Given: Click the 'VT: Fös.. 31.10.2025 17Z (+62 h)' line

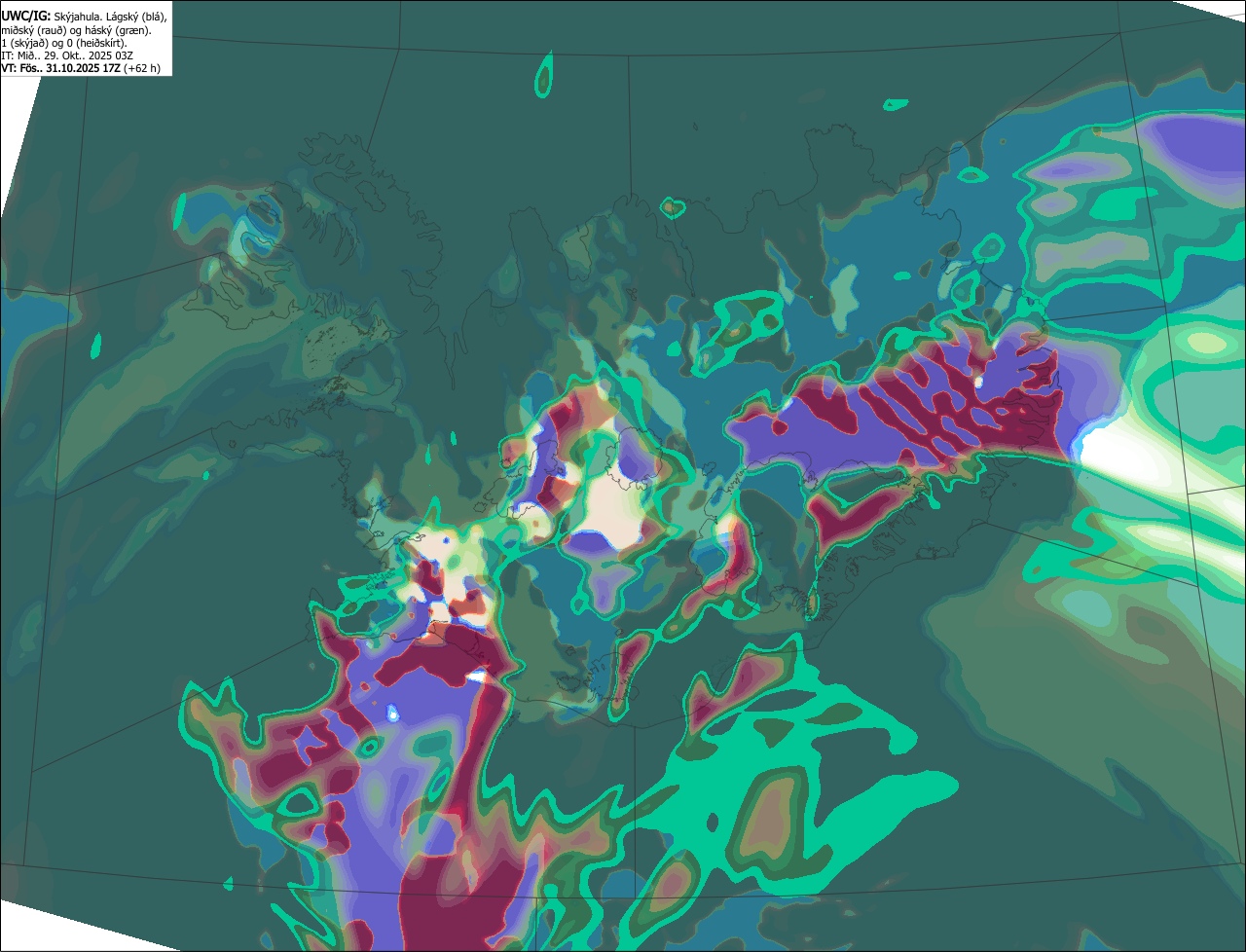Looking at the screenshot, I should [x=81, y=68].
